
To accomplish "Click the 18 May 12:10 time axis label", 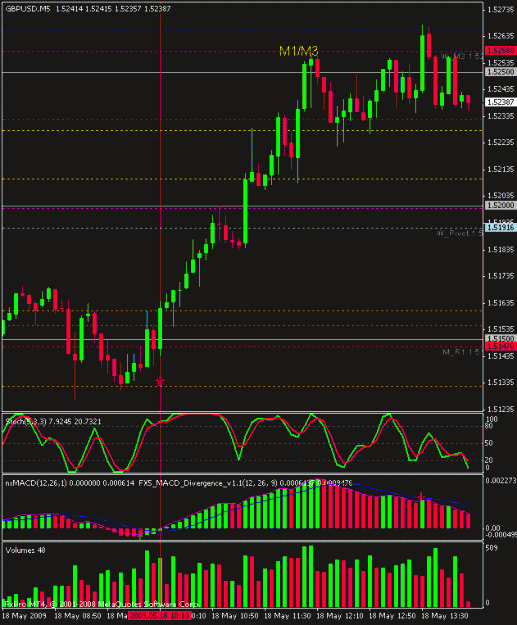I will (x=340, y=616).
